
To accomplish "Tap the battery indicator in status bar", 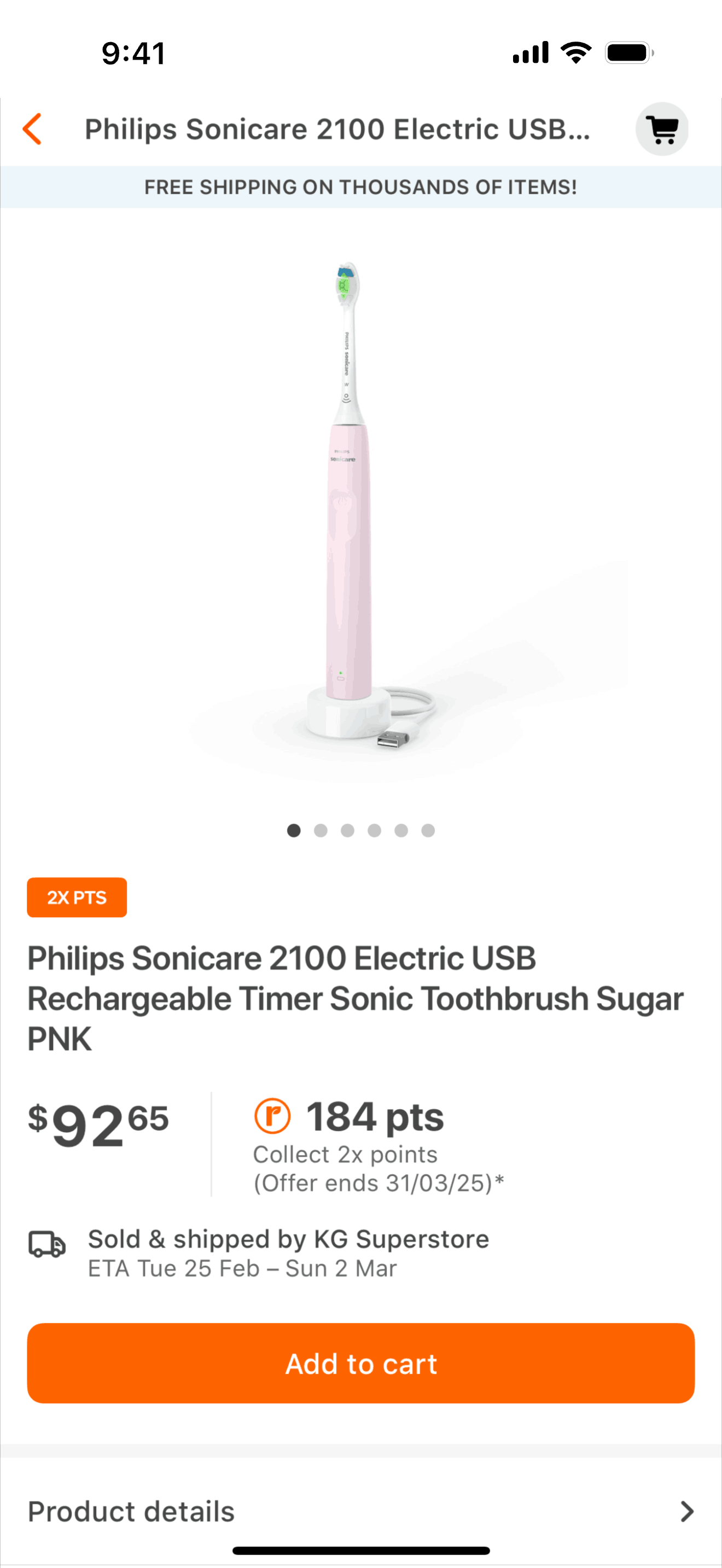I will coord(630,53).
